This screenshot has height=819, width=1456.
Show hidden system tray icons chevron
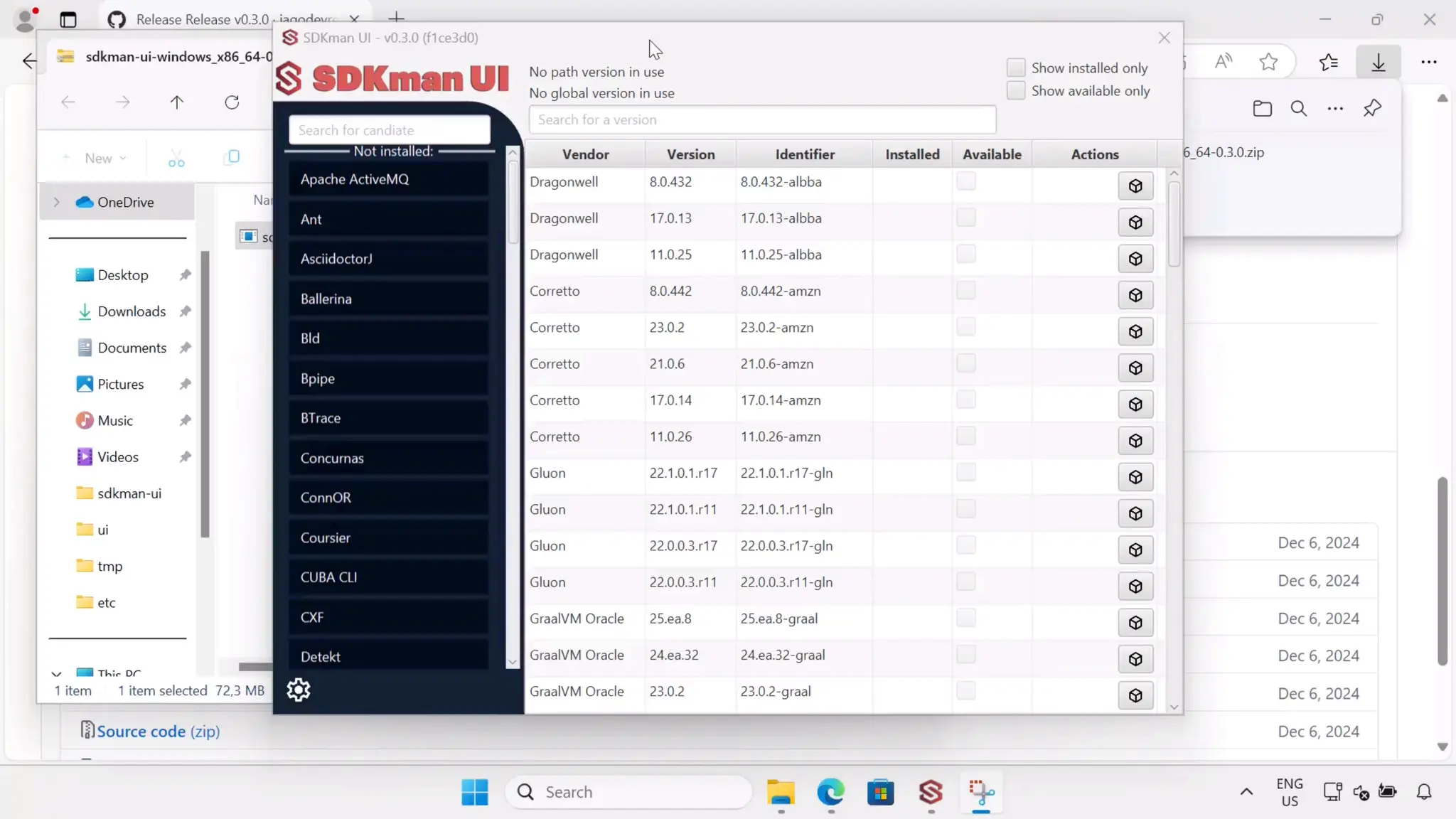point(1246,792)
